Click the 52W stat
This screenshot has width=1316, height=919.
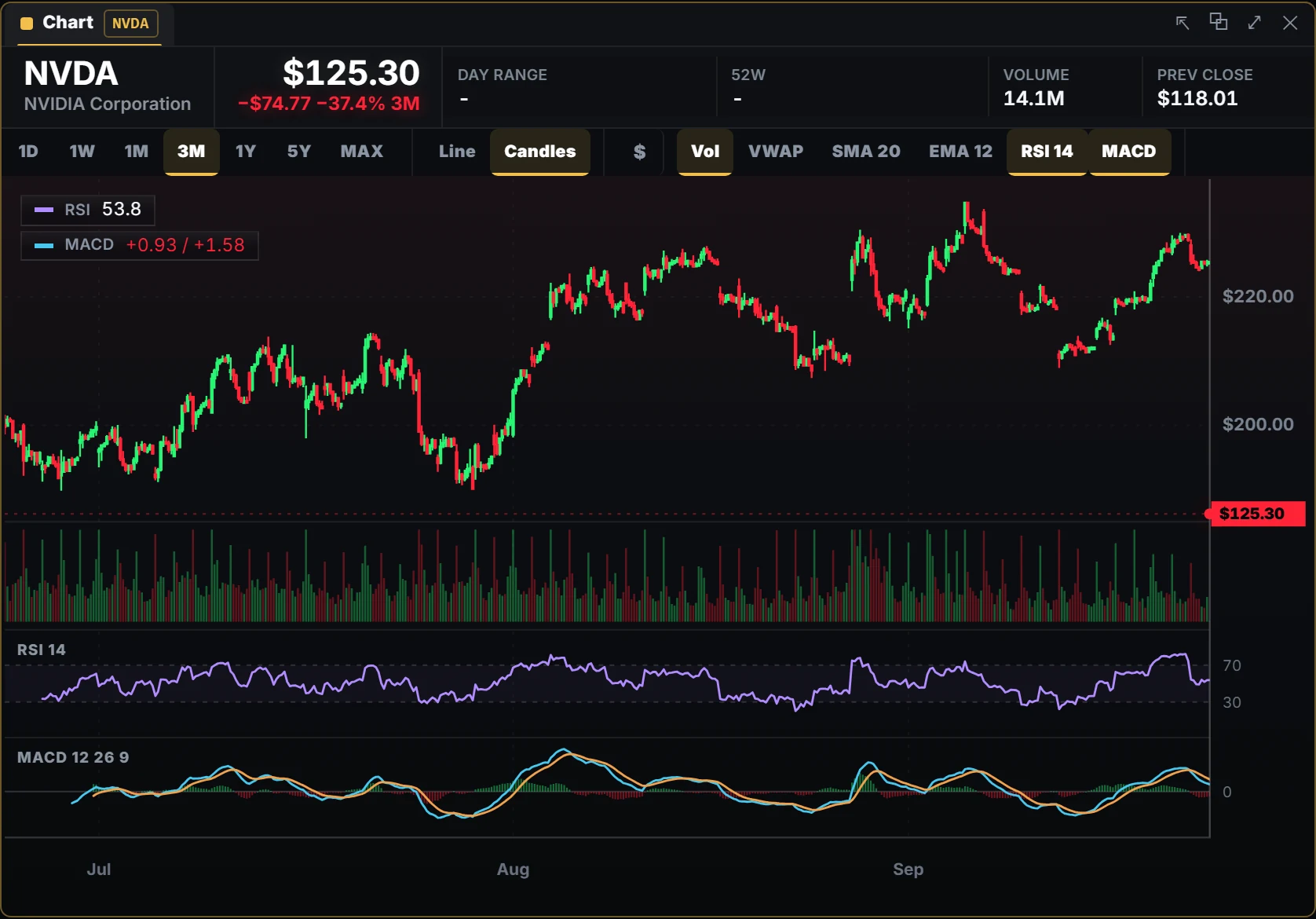point(852,87)
